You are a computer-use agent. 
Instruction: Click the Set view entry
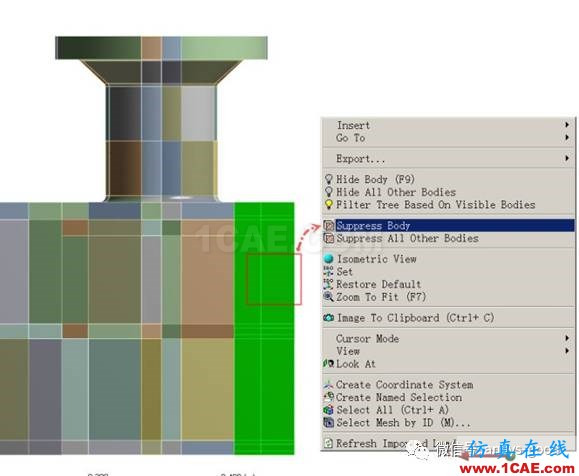[448, 272]
